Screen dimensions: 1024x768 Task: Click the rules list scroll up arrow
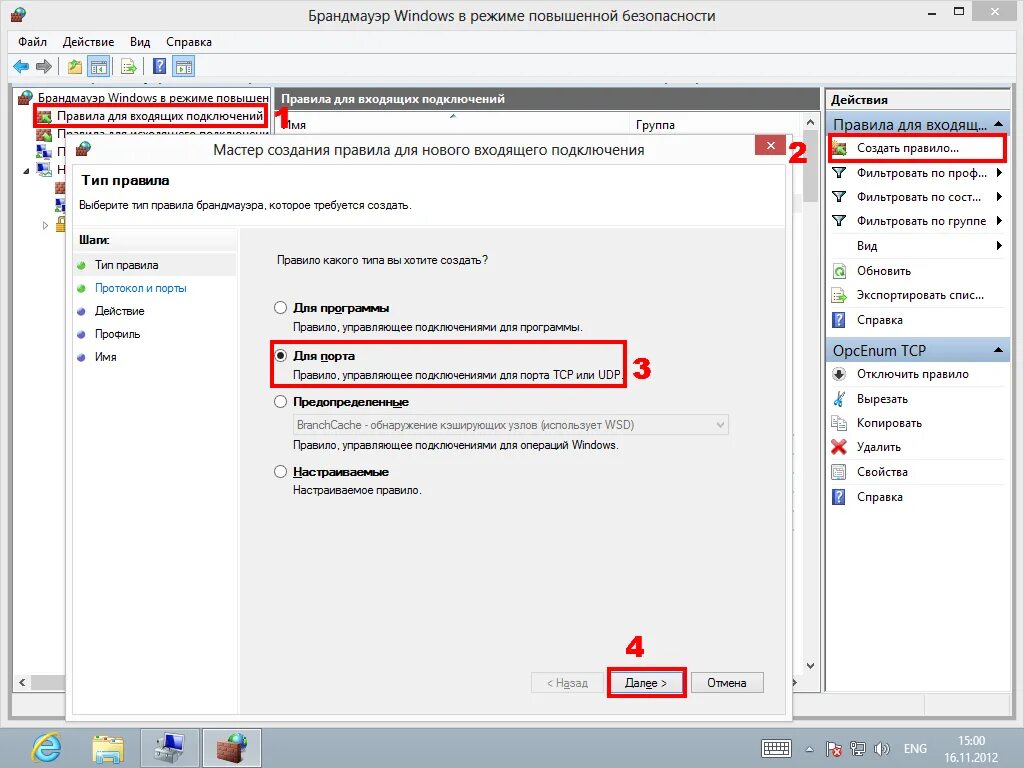tap(810, 122)
